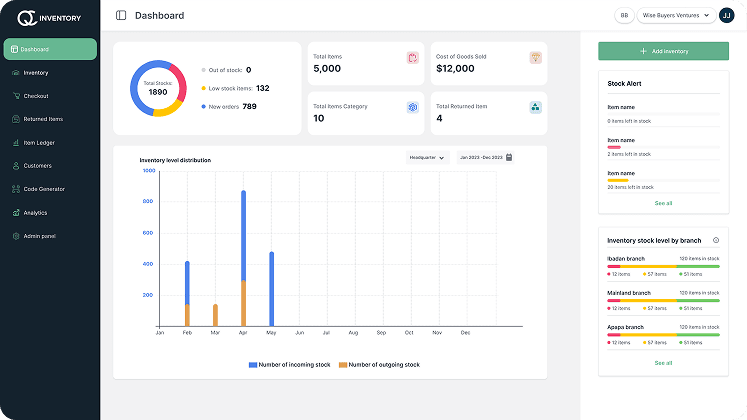Click See all under branch stock levels

point(663,363)
